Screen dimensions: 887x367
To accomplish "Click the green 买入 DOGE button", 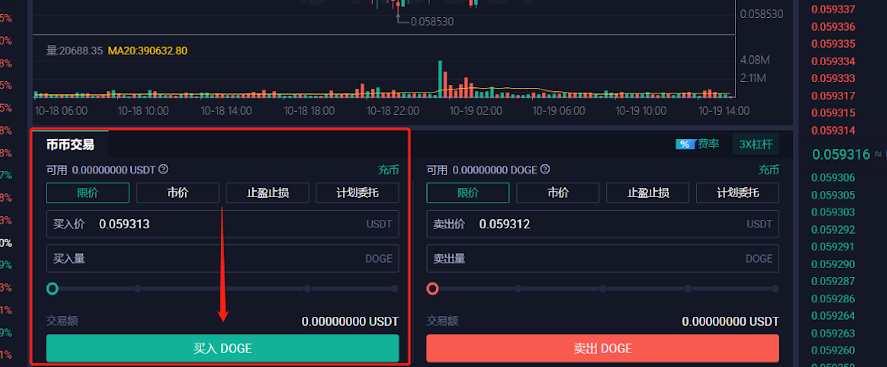I will click(222, 348).
